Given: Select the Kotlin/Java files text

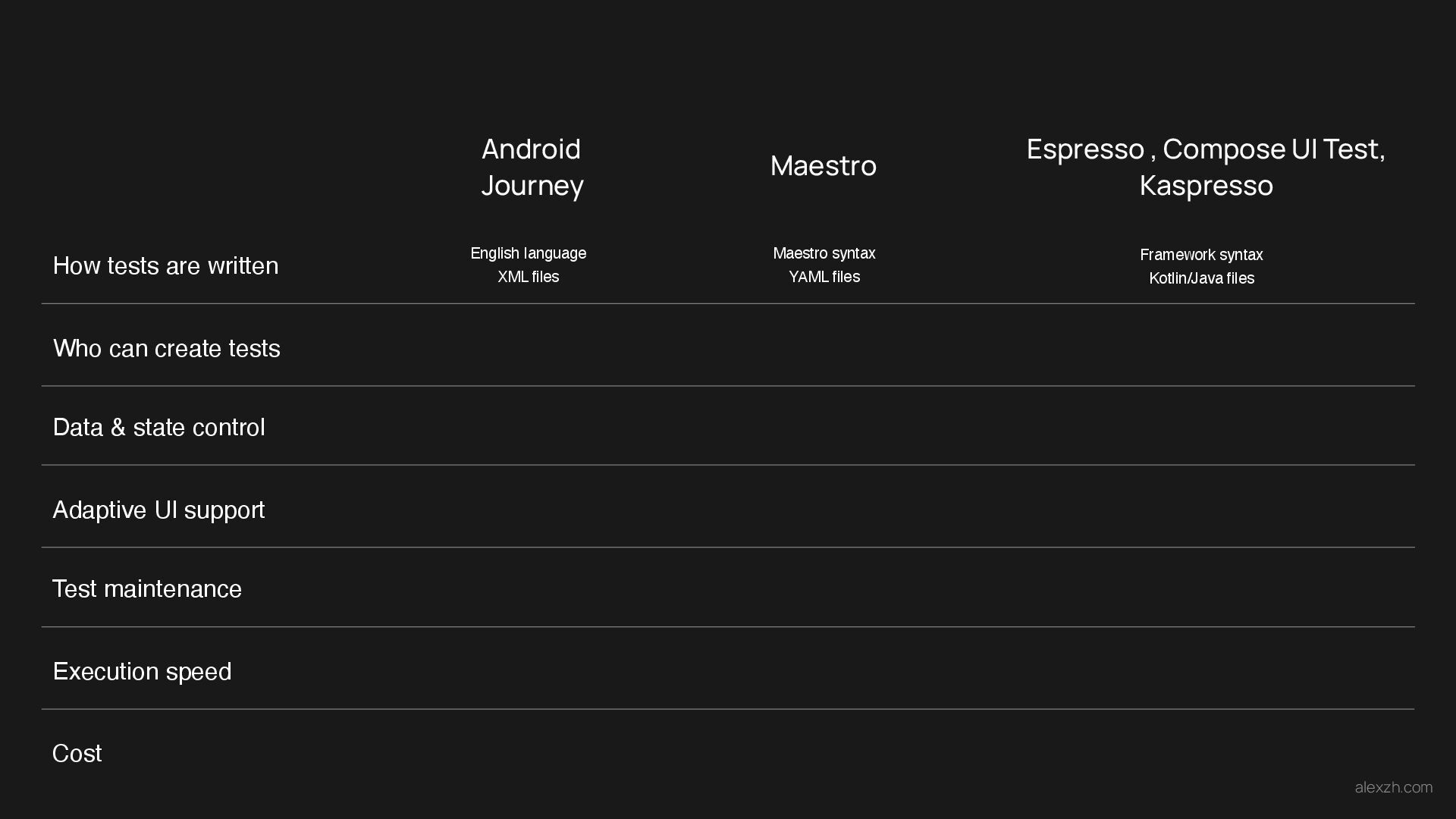Looking at the screenshot, I should pos(1201,278).
